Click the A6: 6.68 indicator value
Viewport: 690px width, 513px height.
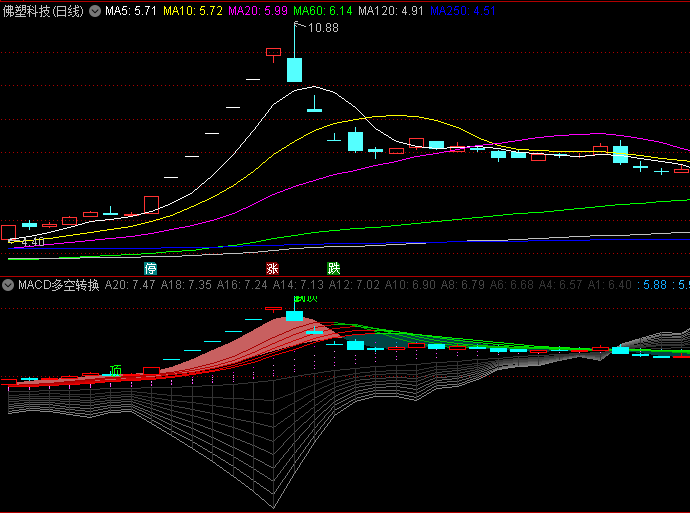(511, 285)
